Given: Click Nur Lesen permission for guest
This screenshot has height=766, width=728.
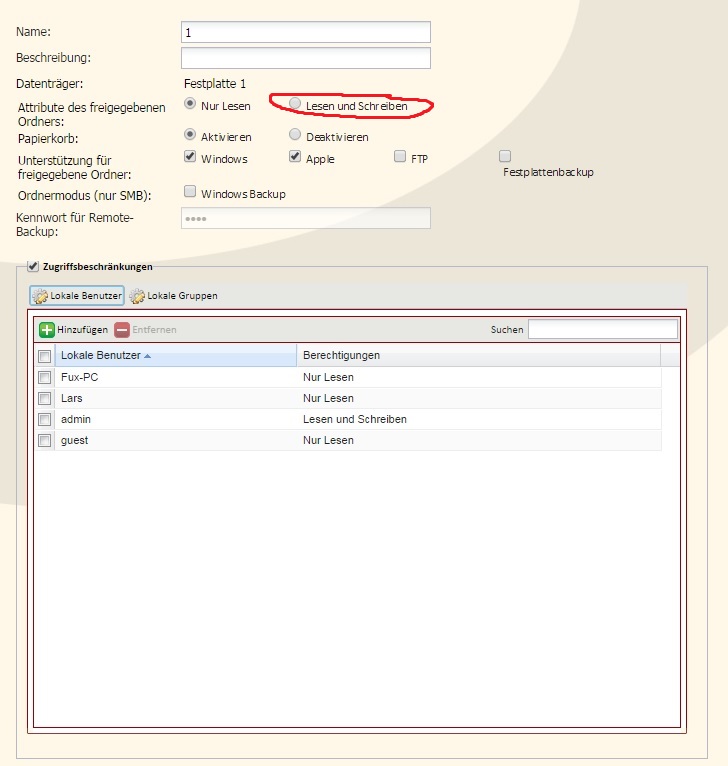Looking at the screenshot, I should (x=328, y=440).
